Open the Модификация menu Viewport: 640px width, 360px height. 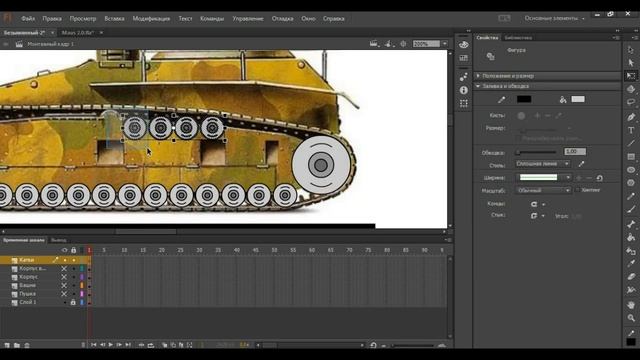pos(151,18)
